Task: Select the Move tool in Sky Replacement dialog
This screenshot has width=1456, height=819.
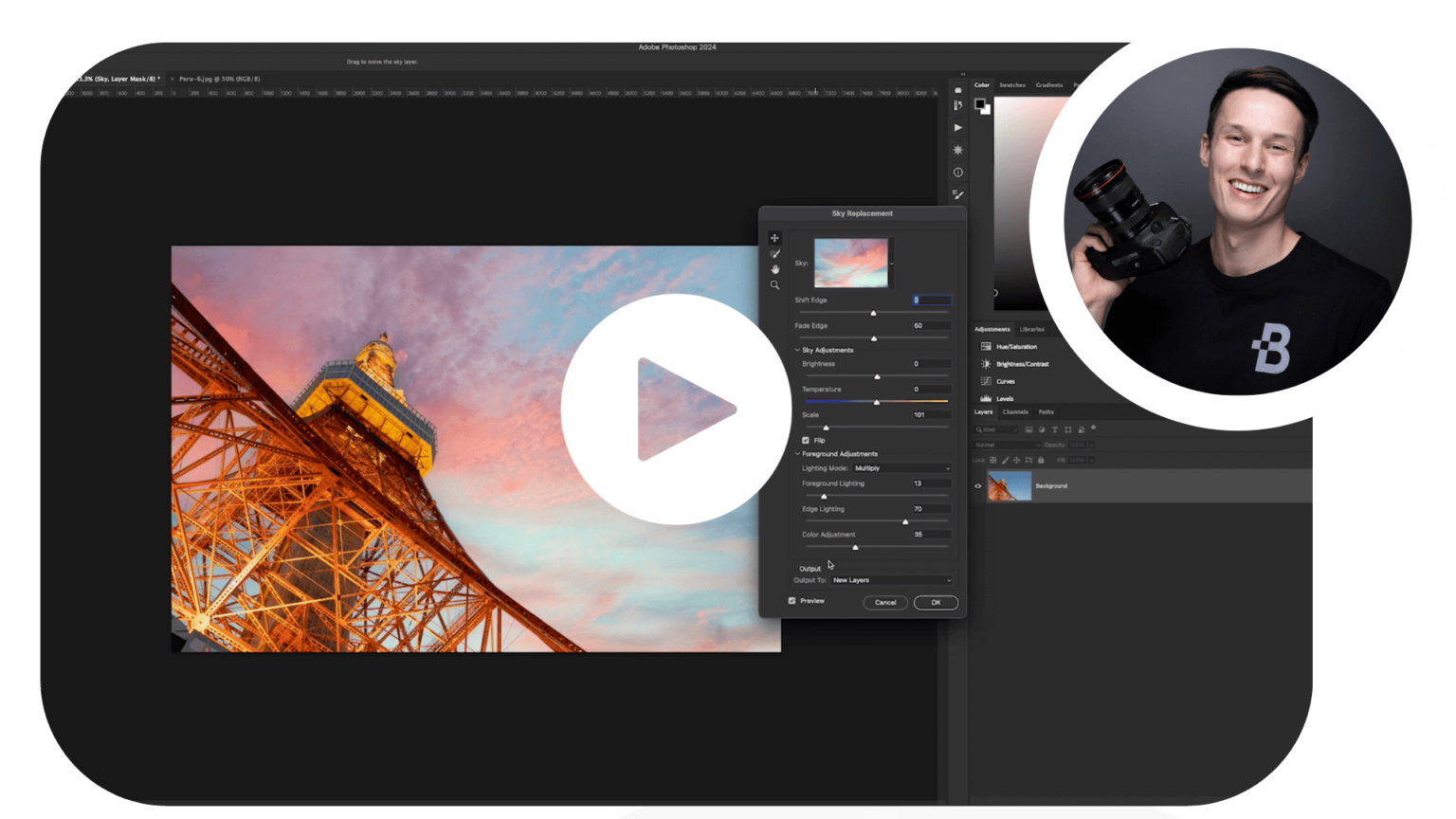Action: [775, 238]
